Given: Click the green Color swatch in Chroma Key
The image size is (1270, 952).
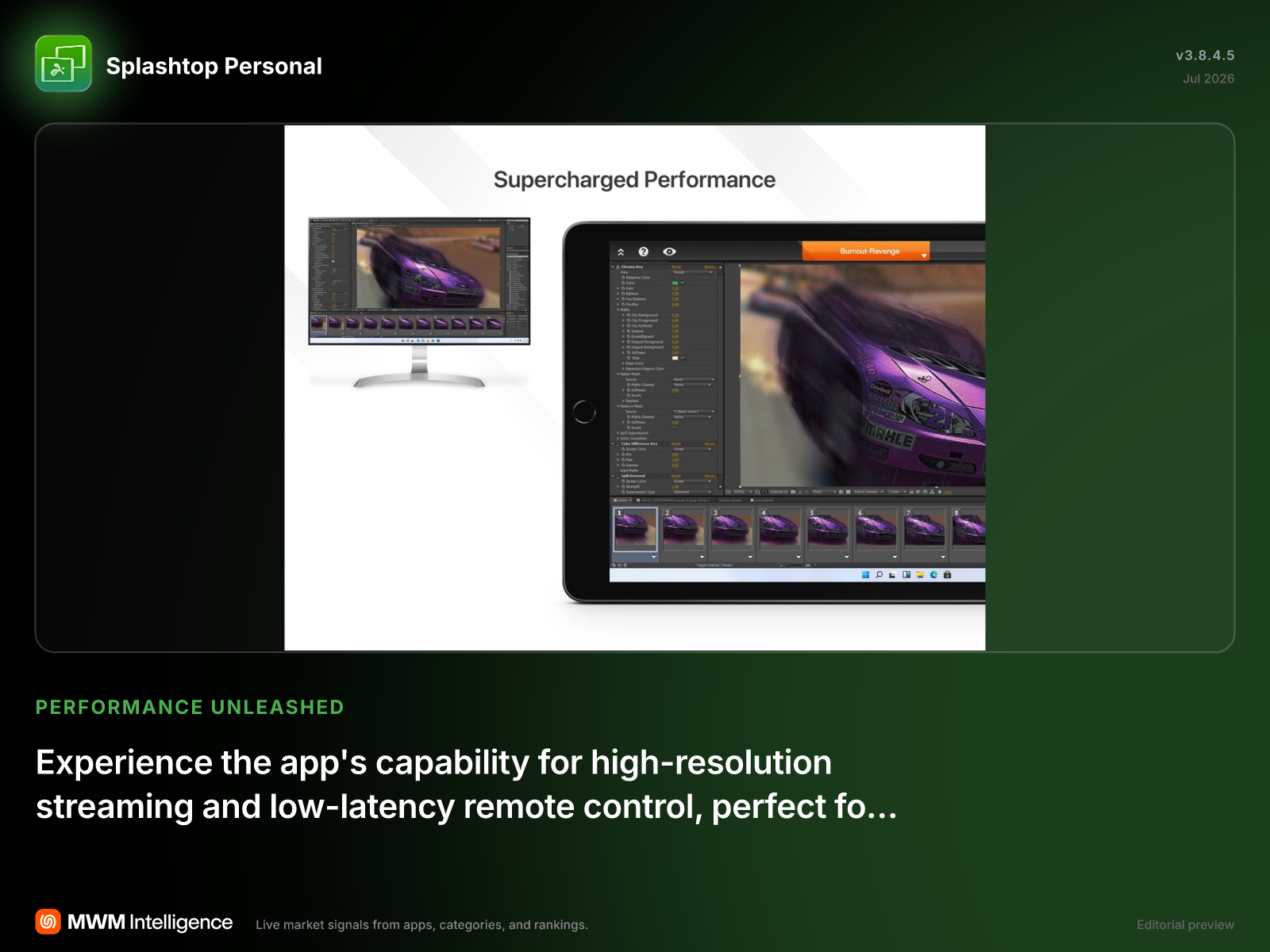Looking at the screenshot, I should click(x=675, y=283).
